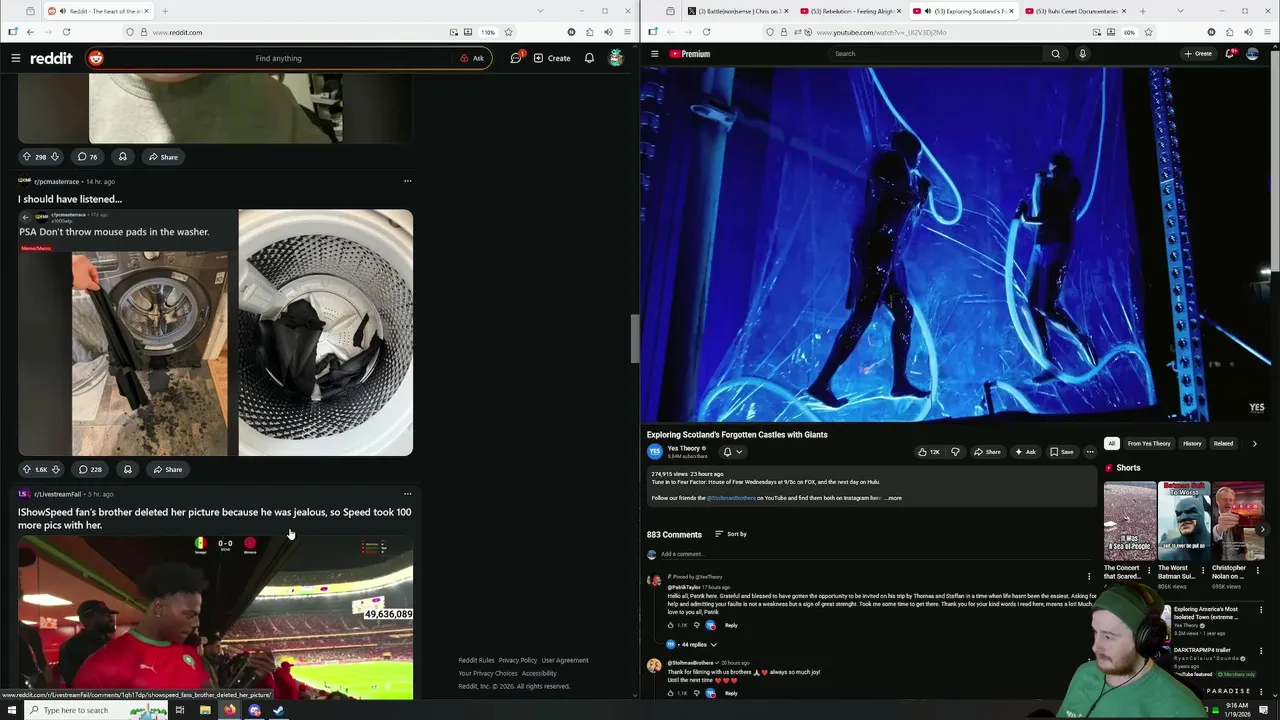Open more actions ellipsis under video
The image size is (1280, 720).
1090,452
